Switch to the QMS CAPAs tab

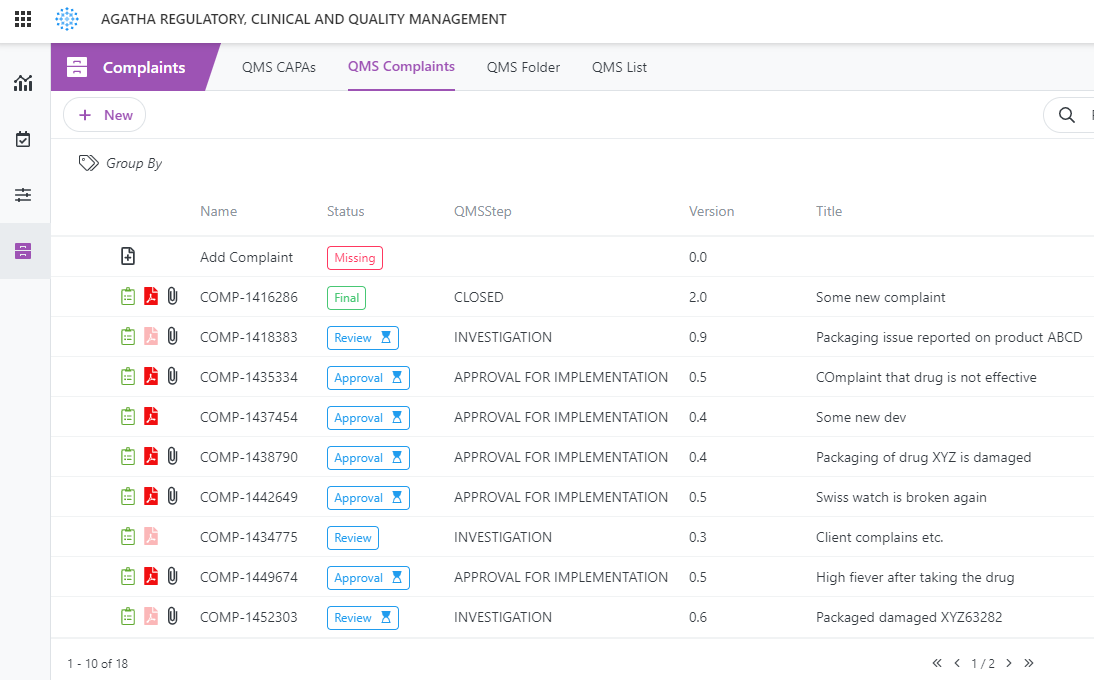[x=279, y=67]
